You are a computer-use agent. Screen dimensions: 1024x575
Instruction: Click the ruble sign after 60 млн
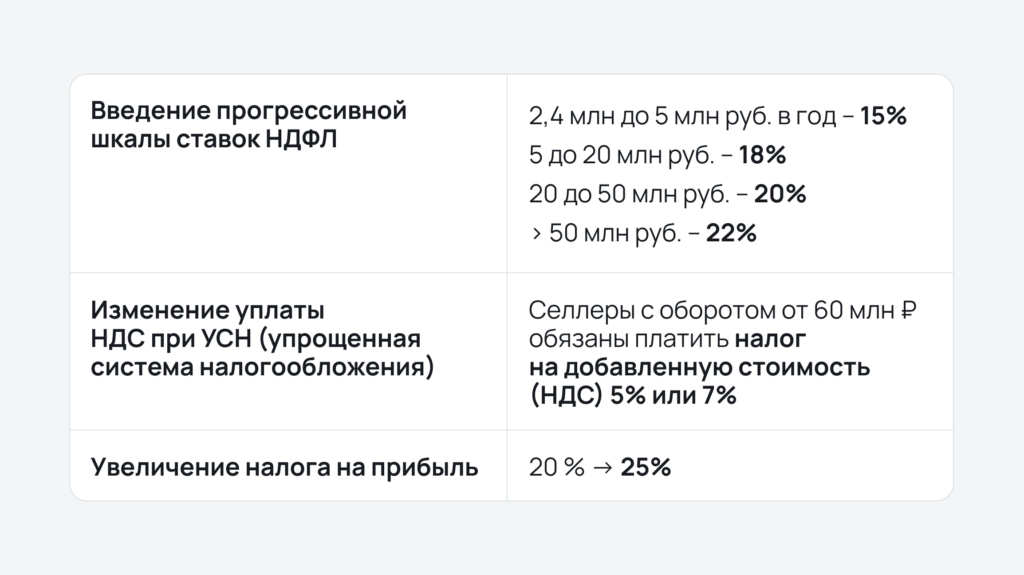tap(909, 311)
